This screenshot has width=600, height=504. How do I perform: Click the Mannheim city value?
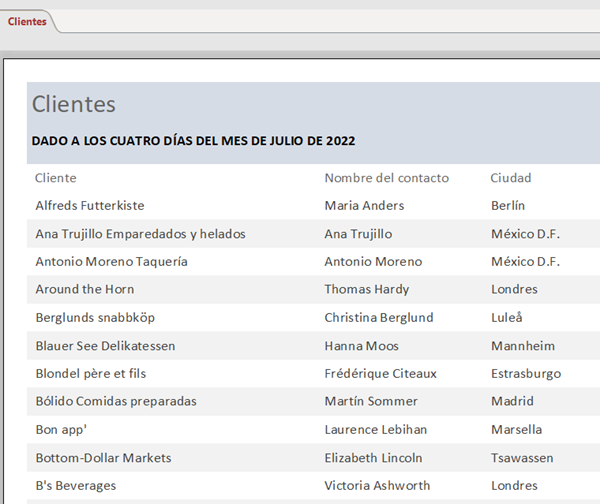click(524, 346)
